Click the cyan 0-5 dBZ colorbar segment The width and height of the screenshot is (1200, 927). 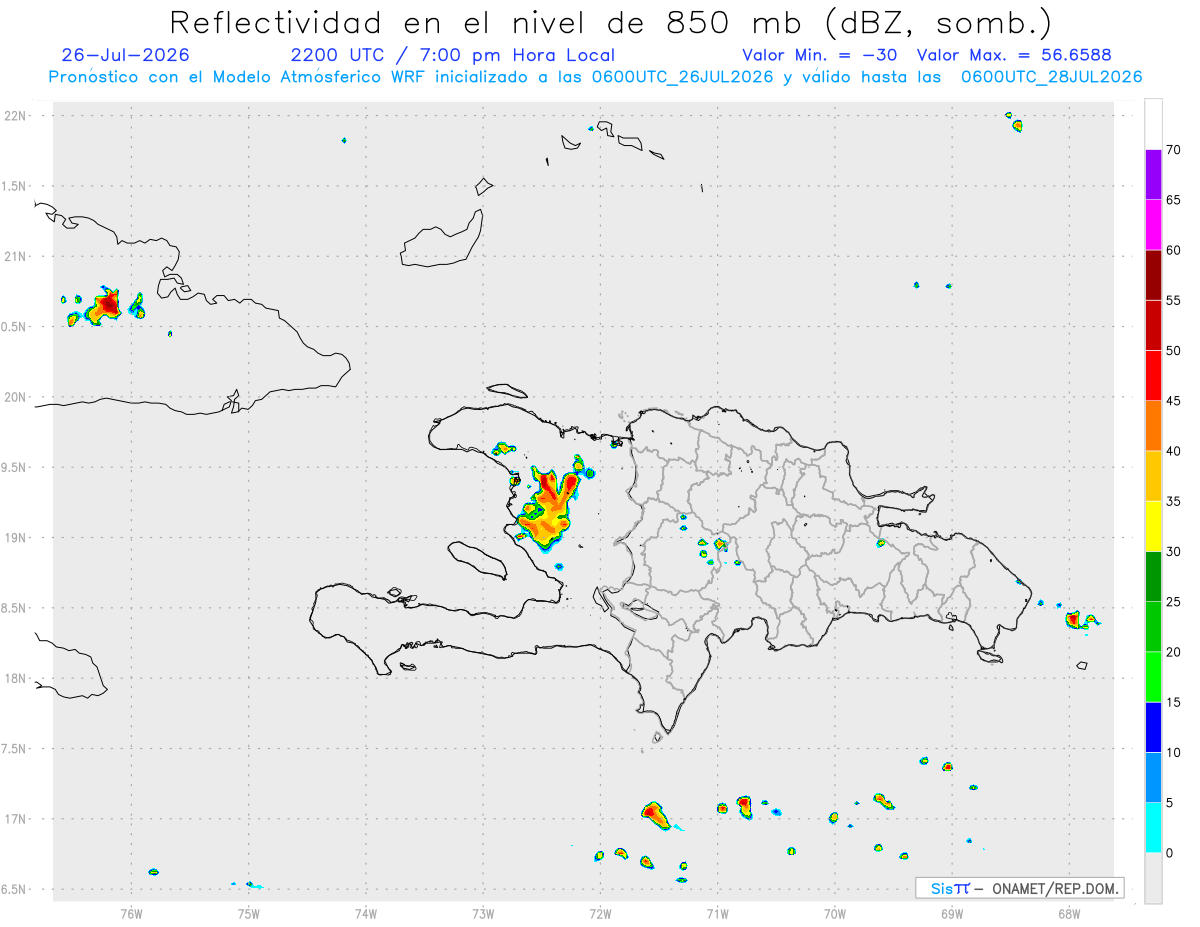pos(1153,828)
